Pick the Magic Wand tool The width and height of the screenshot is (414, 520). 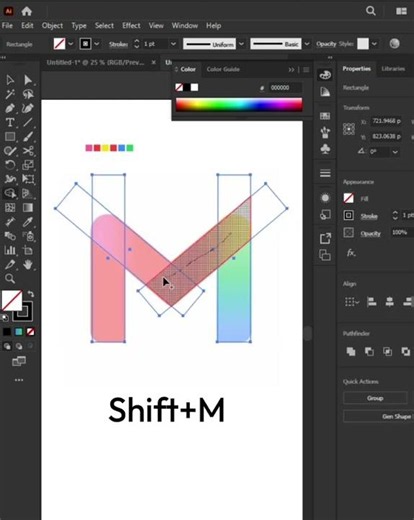click(x=10, y=94)
